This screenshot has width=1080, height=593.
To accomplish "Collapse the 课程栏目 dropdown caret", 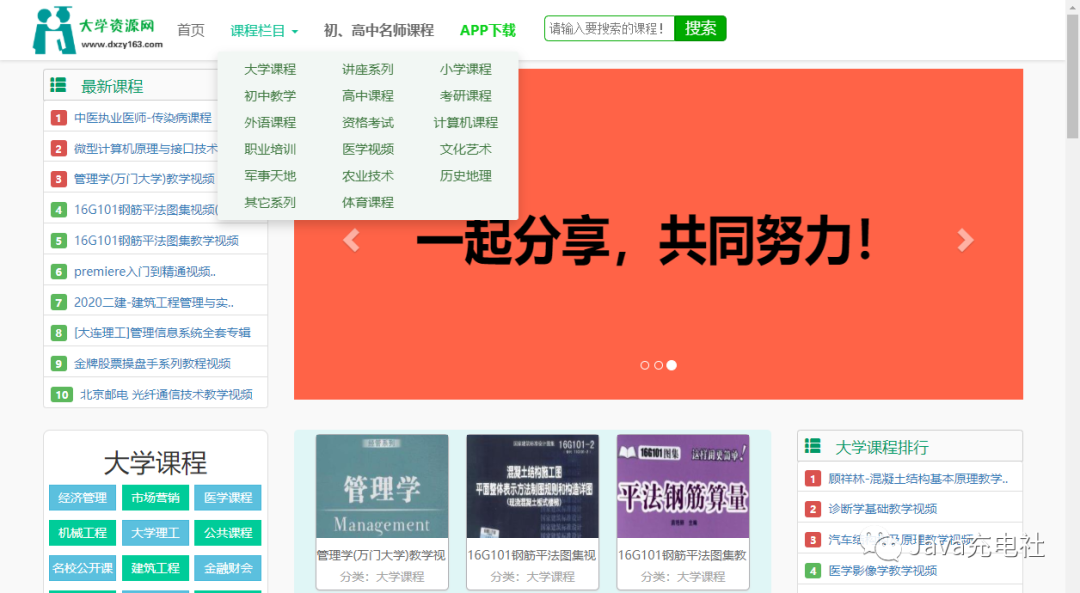I will coord(293,30).
